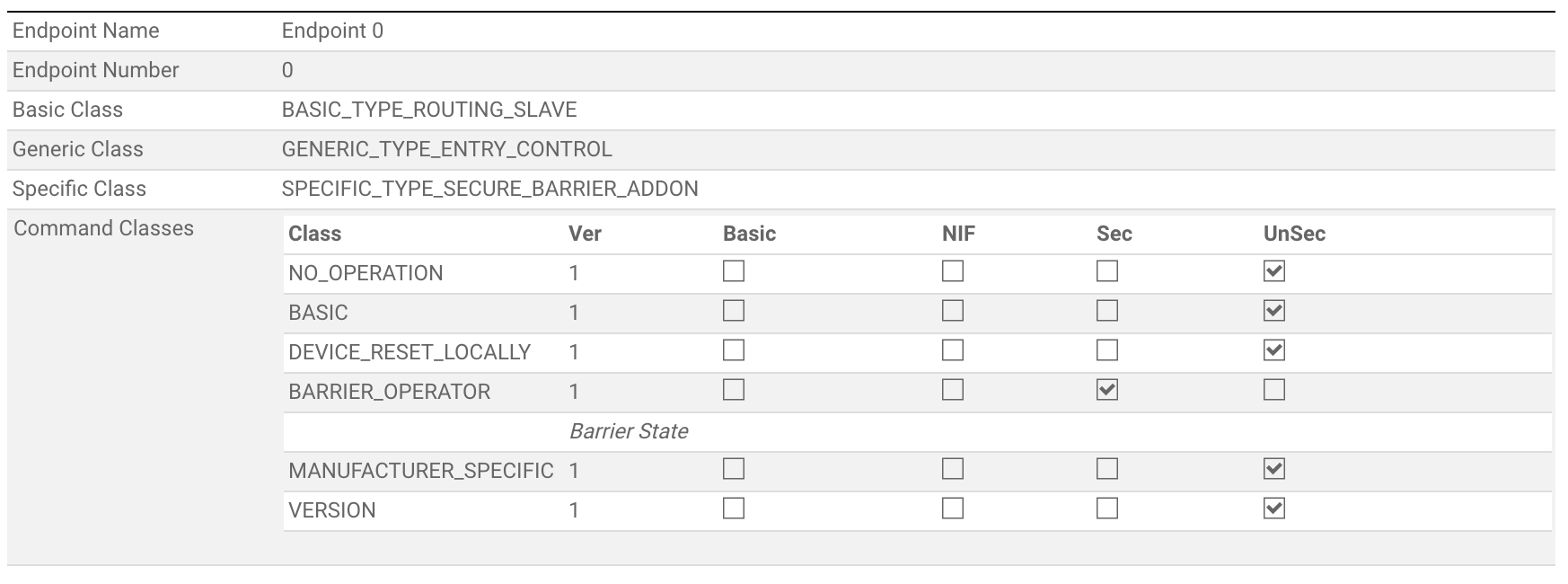The height and width of the screenshot is (584, 1568).
Task: Click the Barrier State label
Action: 628,431
